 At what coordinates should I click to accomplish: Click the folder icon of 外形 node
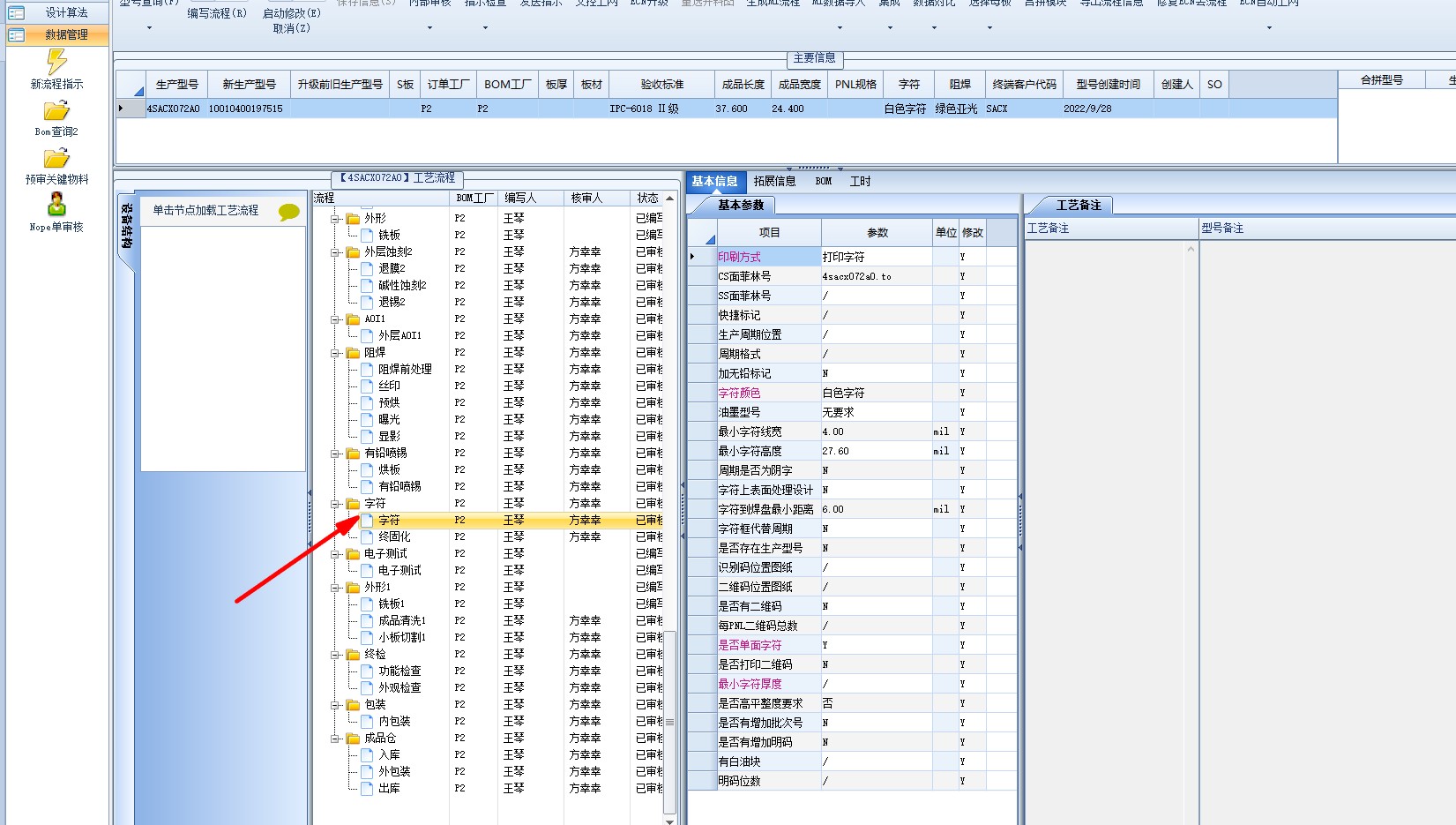point(353,218)
